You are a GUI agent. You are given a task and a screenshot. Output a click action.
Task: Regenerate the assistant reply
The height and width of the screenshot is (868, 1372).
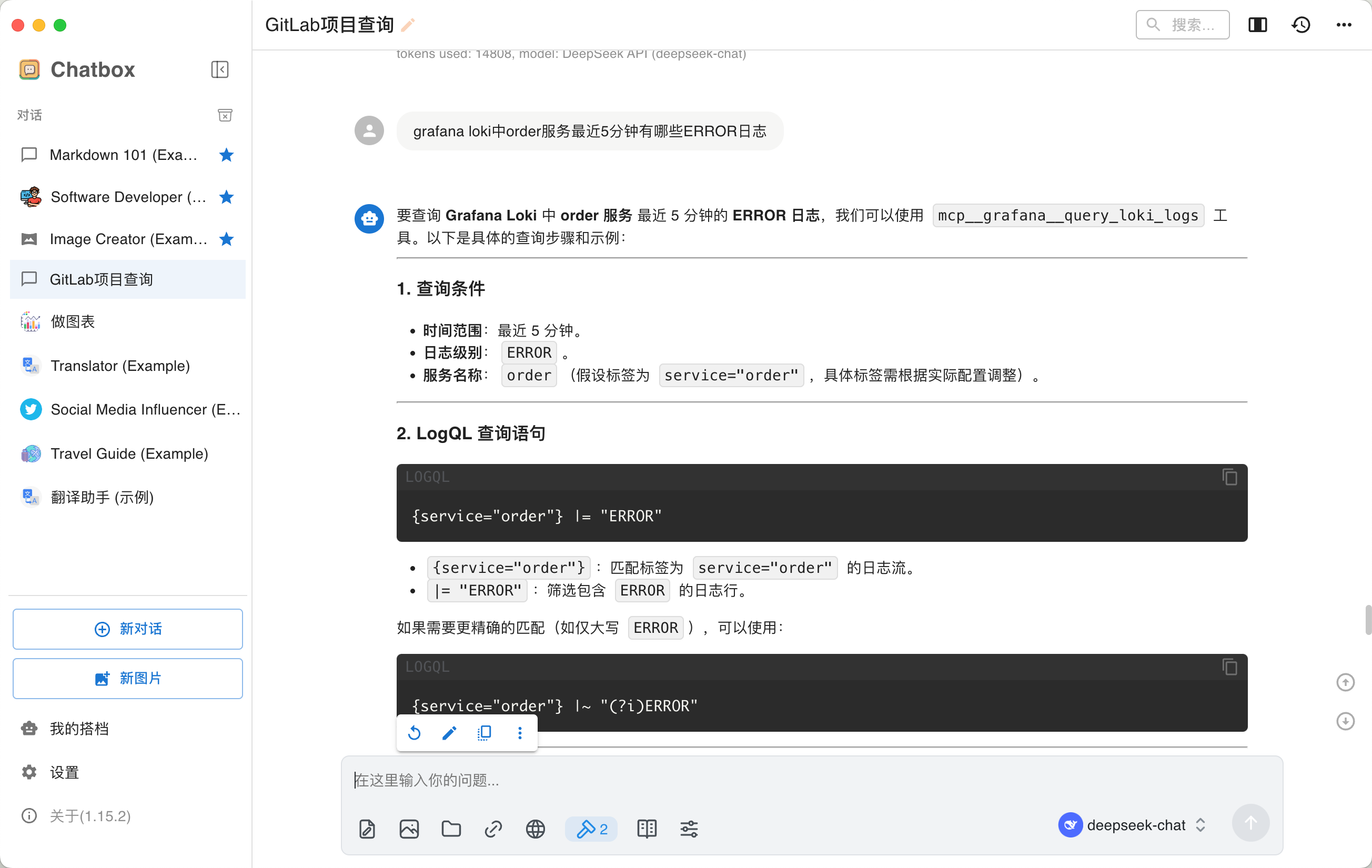point(414,733)
